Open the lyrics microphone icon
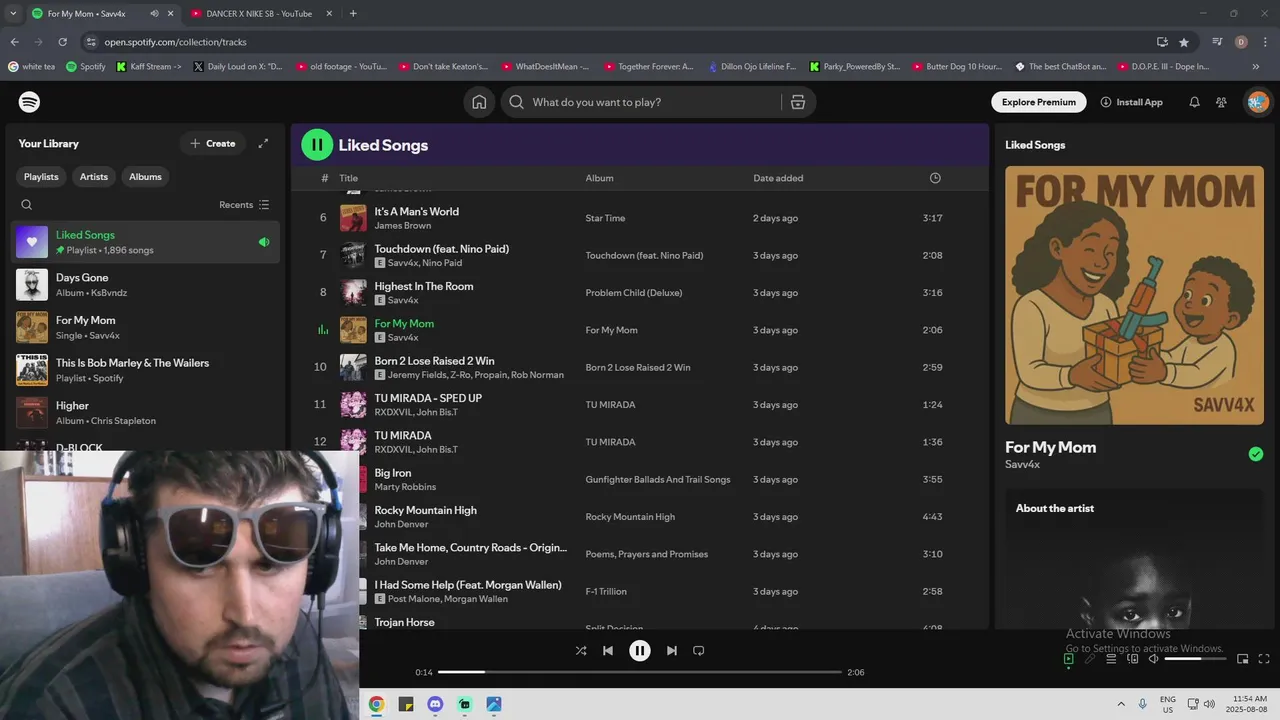The width and height of the screenshot is (1280, 720). [1090, 659]
